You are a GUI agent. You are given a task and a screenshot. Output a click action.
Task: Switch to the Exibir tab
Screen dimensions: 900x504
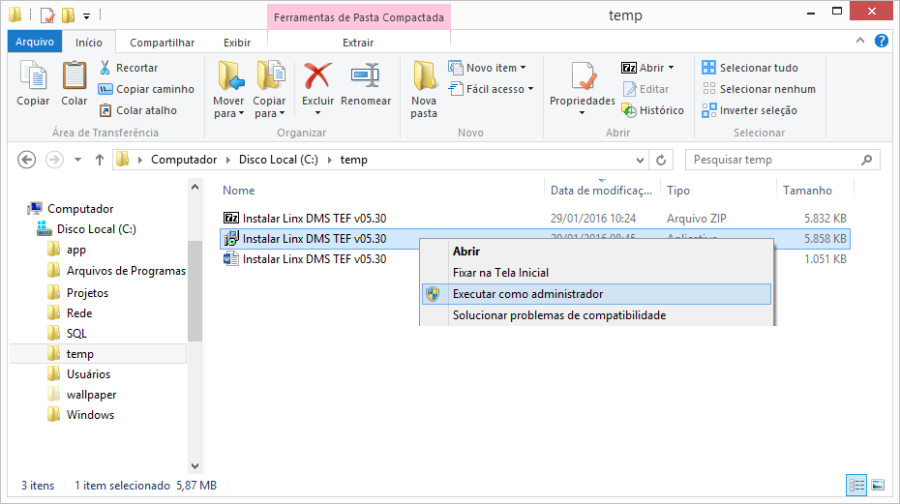(x=237, y=42)
